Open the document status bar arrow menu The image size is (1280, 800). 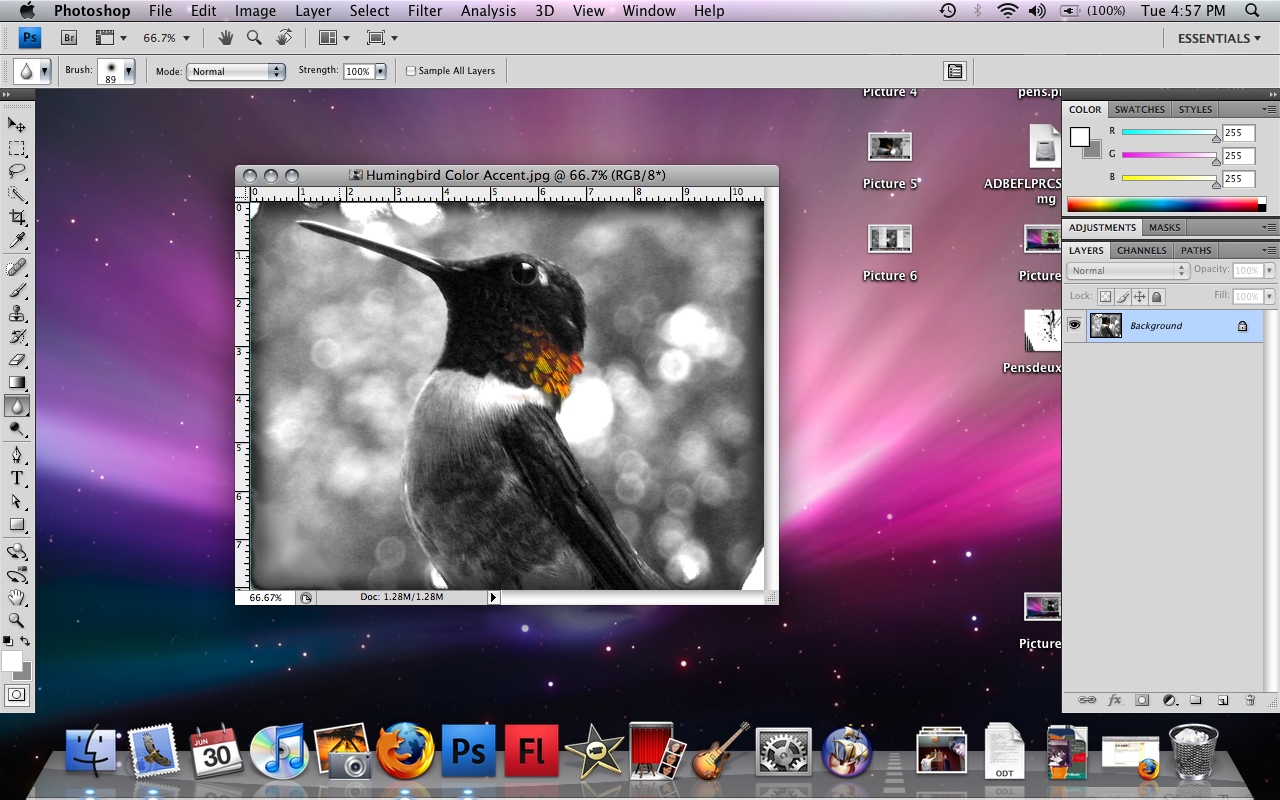(x=493, y=597)
